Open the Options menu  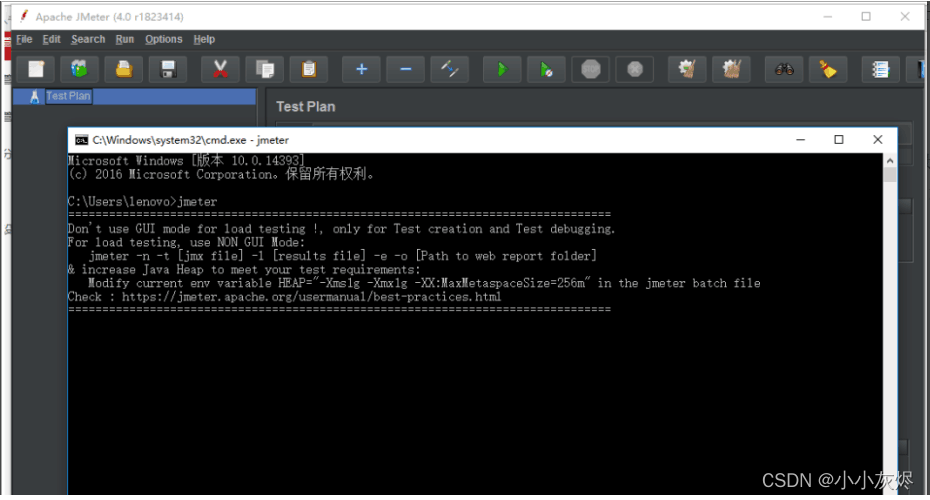[164, 39]
